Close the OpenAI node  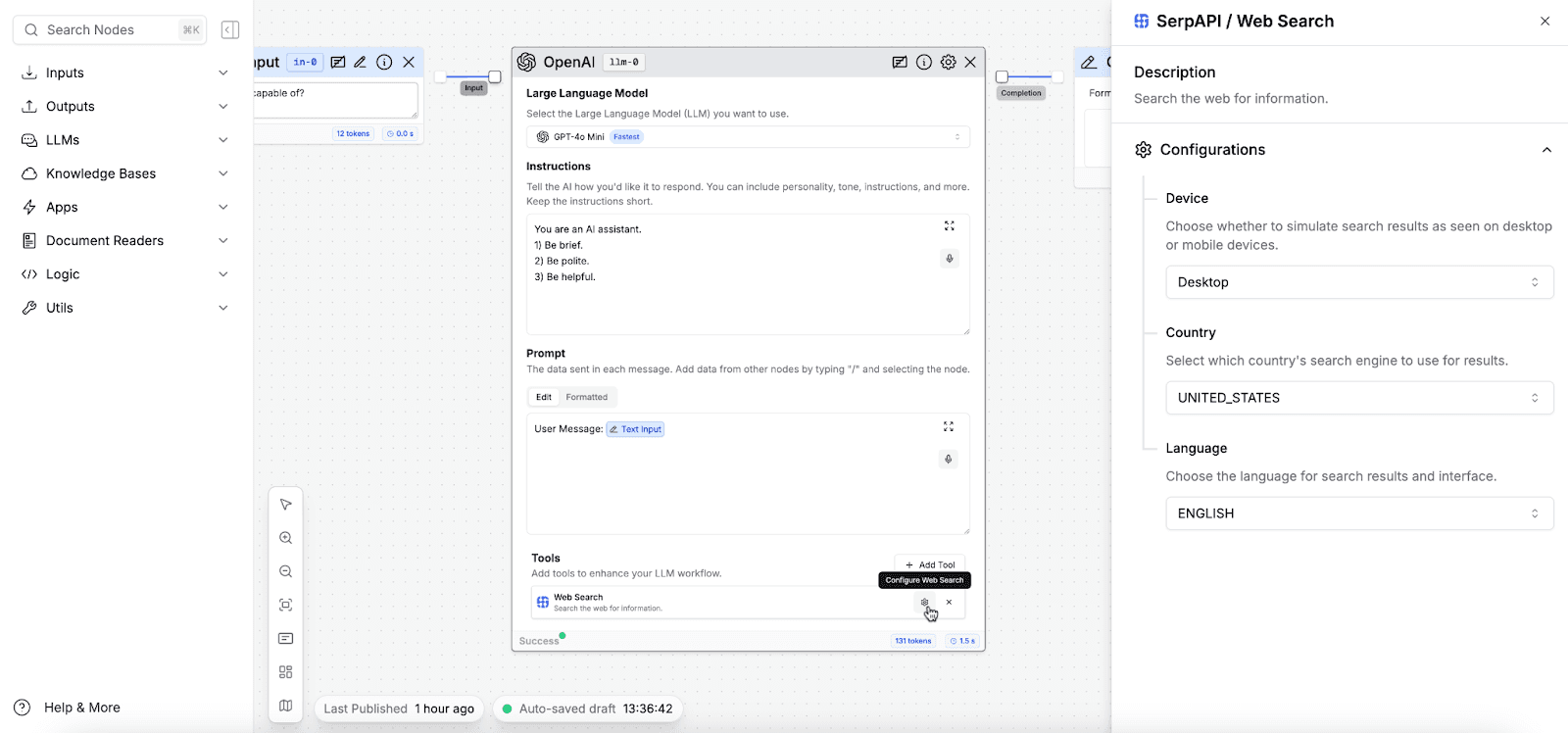(x=970, y=62)
